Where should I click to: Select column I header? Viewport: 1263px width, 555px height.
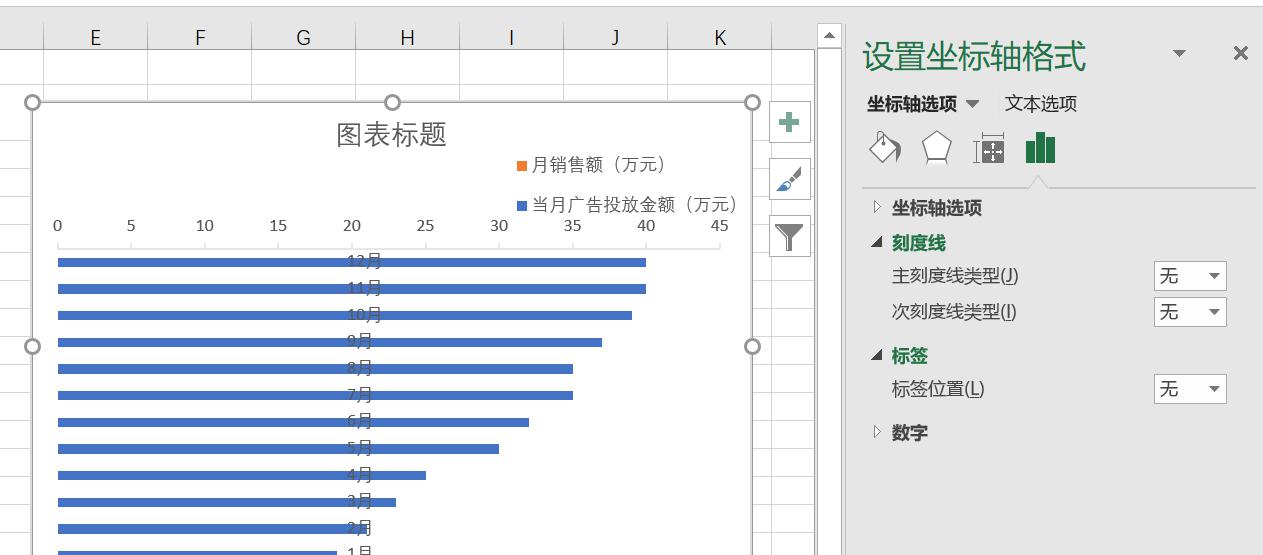[x=511, y=37]
